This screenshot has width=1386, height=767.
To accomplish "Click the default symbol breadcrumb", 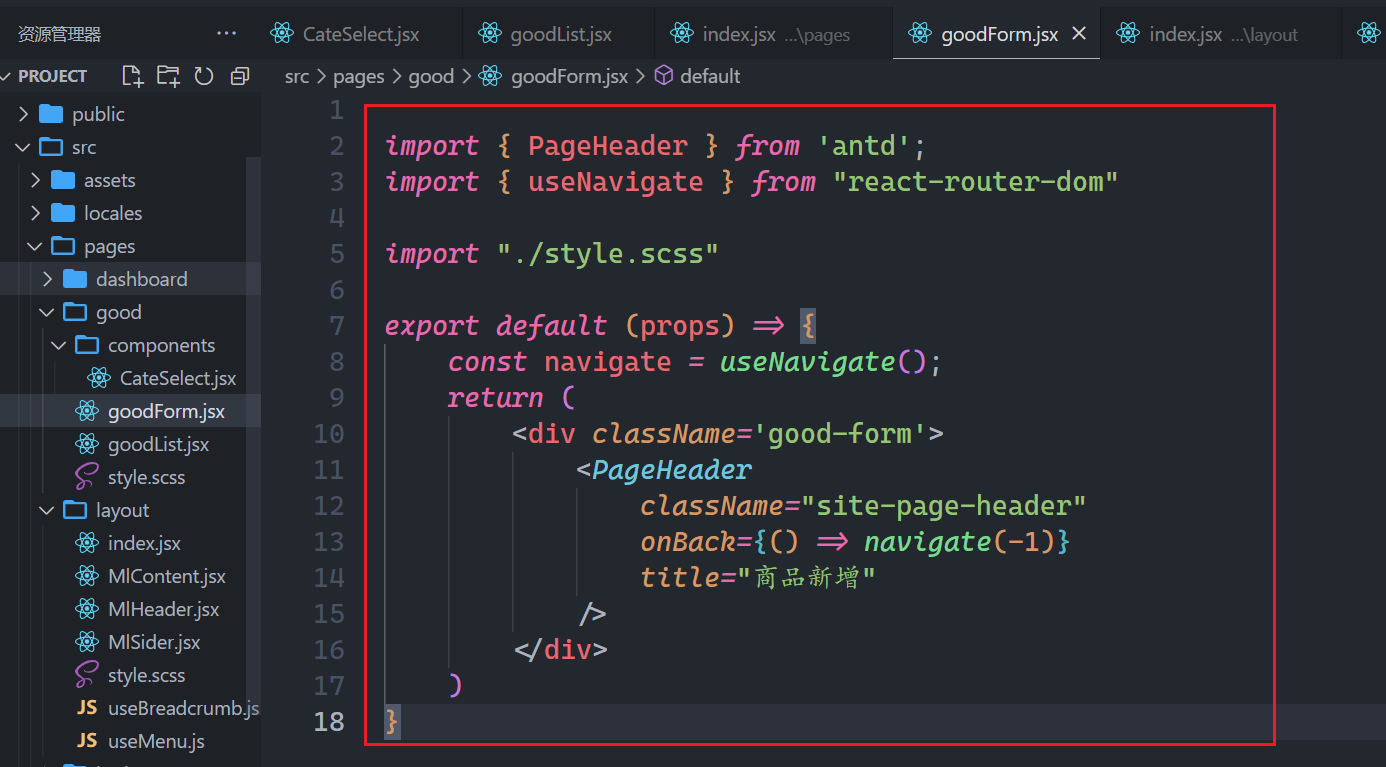I will pyautogui.click(x=710, y=76).
